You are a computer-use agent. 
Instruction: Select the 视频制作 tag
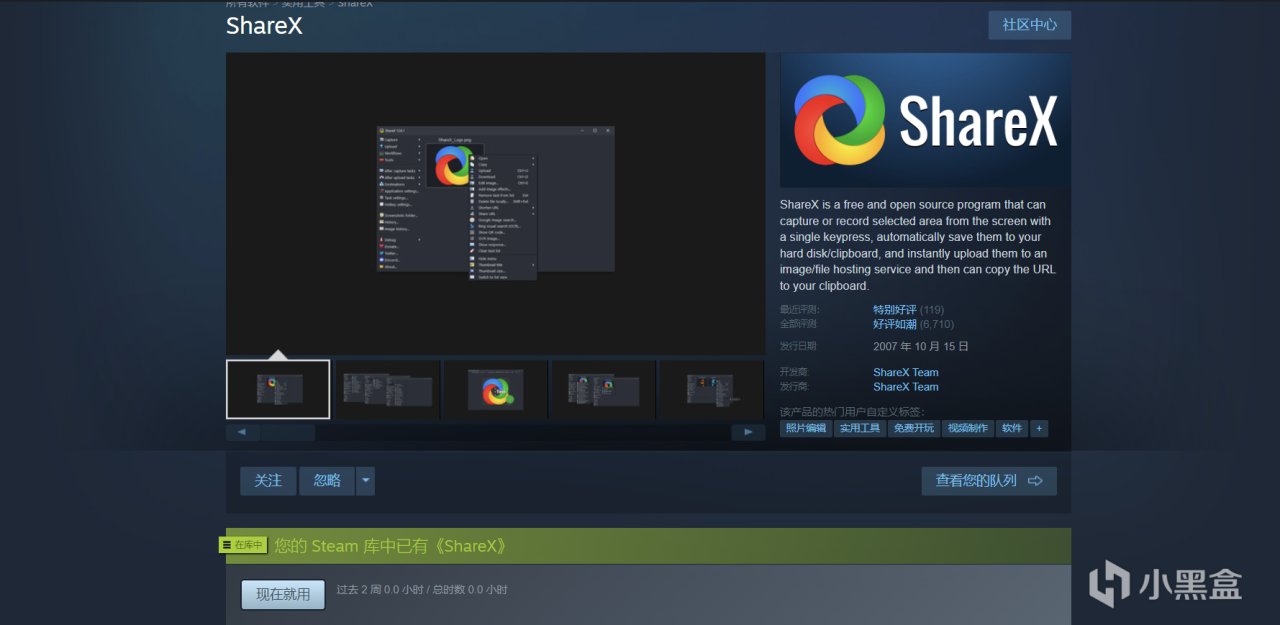[968, 428]
